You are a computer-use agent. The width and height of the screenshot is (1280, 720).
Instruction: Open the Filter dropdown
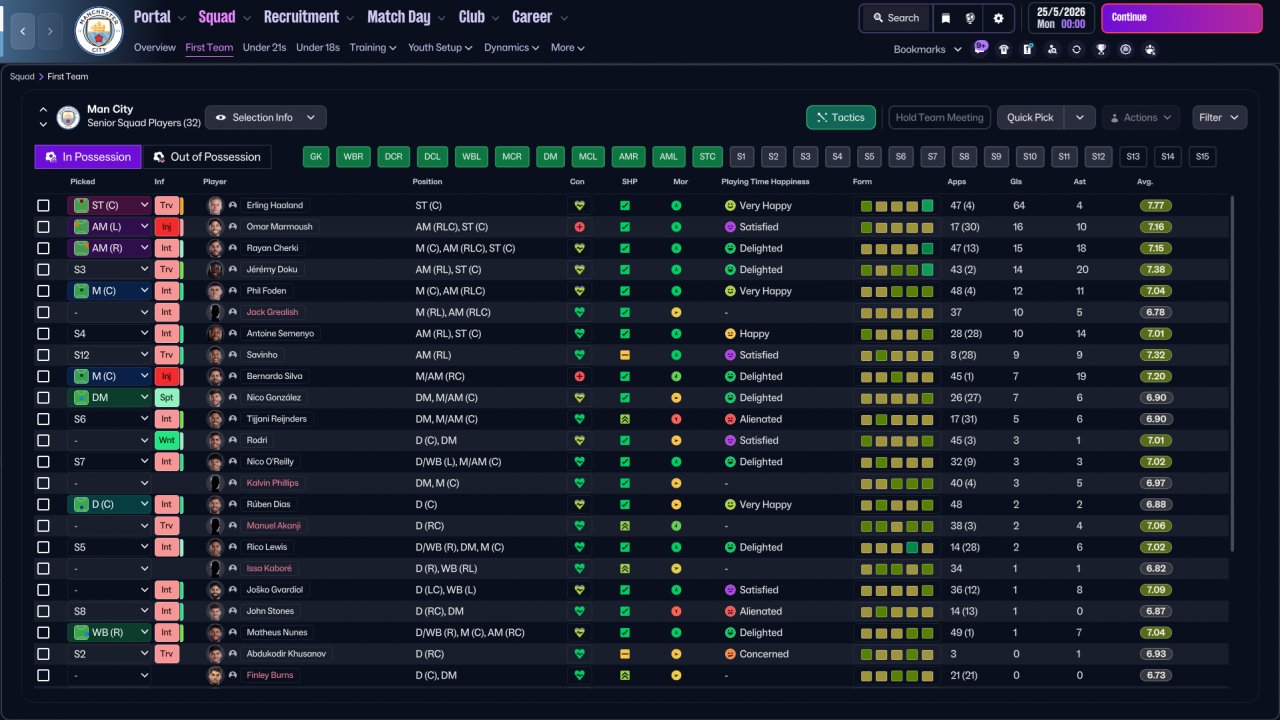tap(1219, 117)
